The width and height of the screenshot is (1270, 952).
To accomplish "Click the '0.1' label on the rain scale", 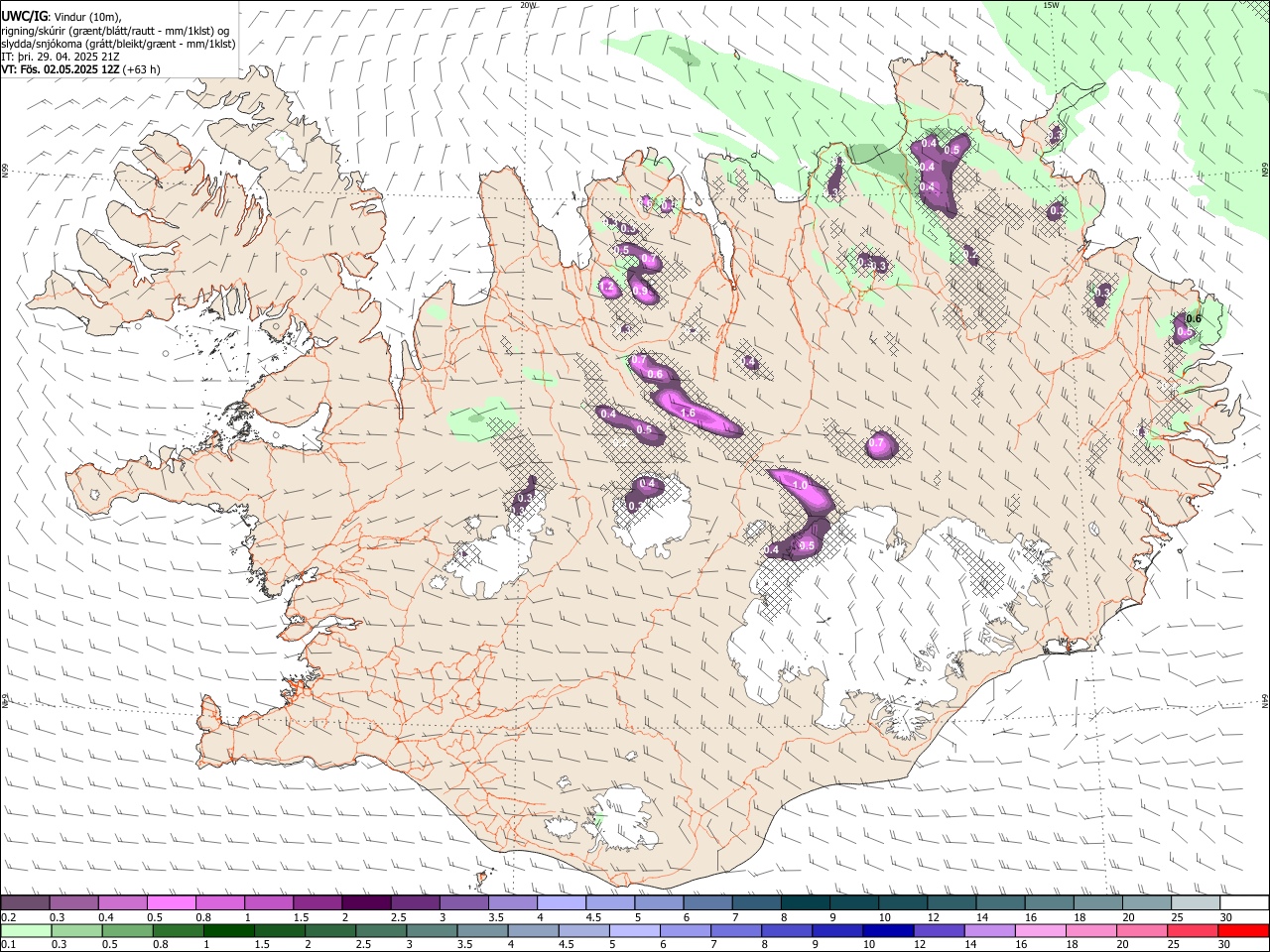I will [9, 945].
